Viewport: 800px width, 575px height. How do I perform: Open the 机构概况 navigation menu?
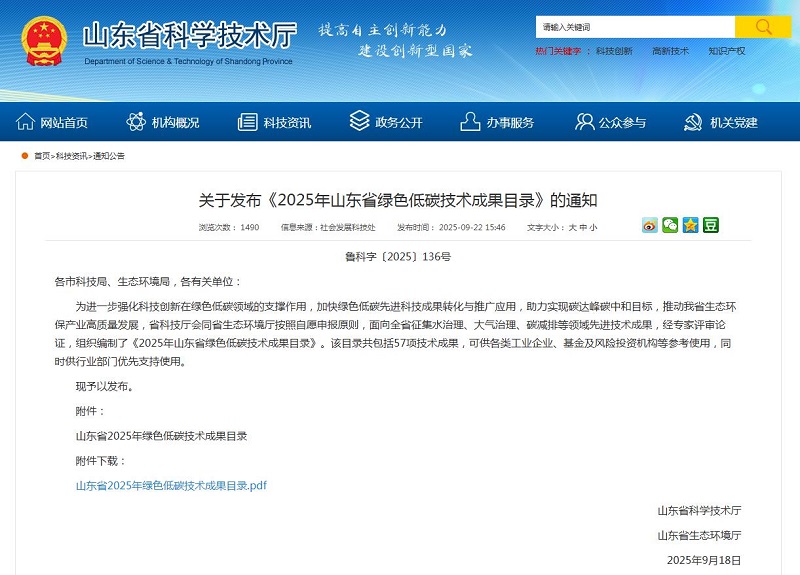click(x=163, y=122)
